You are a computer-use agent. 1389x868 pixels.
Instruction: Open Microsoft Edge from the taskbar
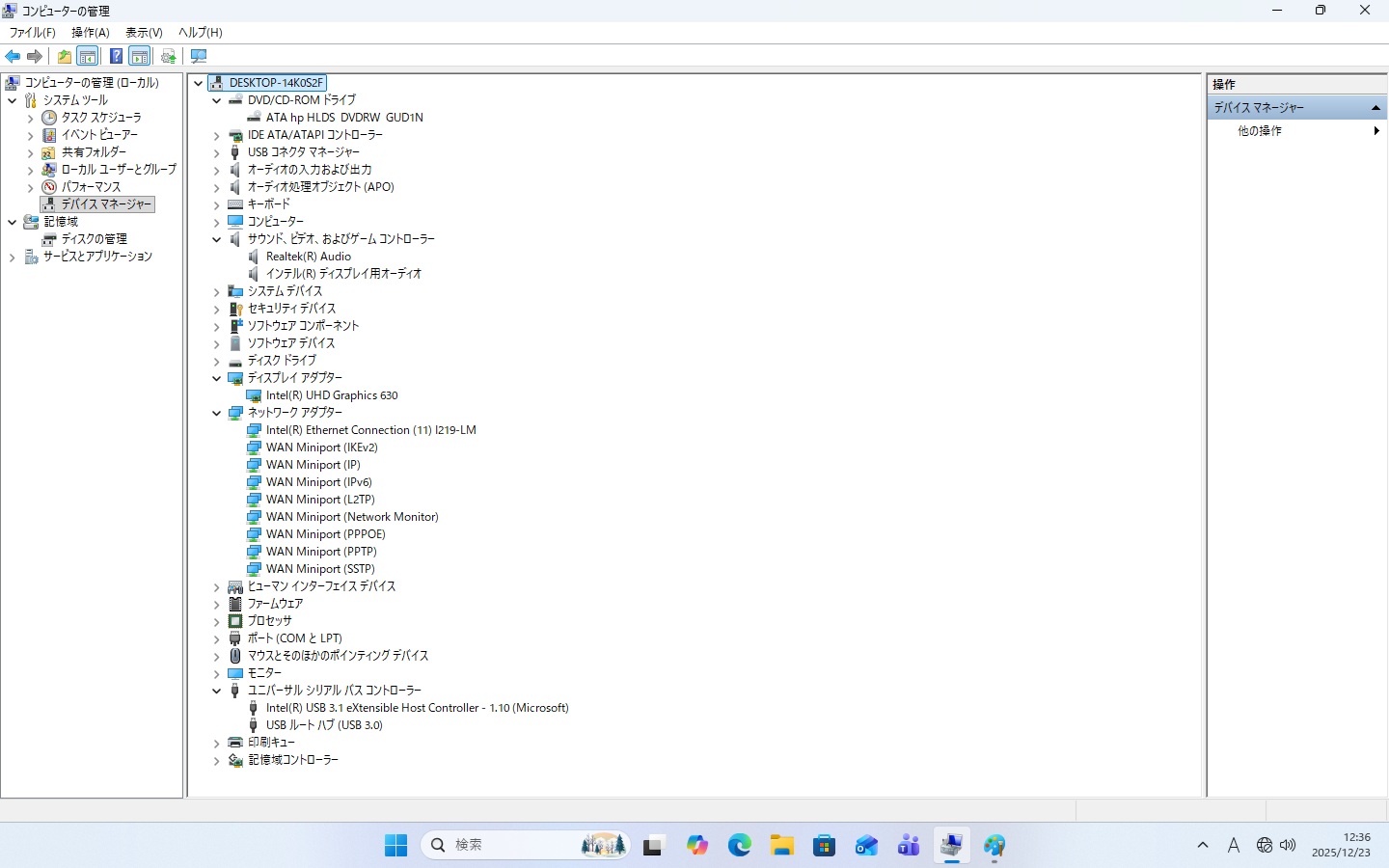(x=740, y=846)
